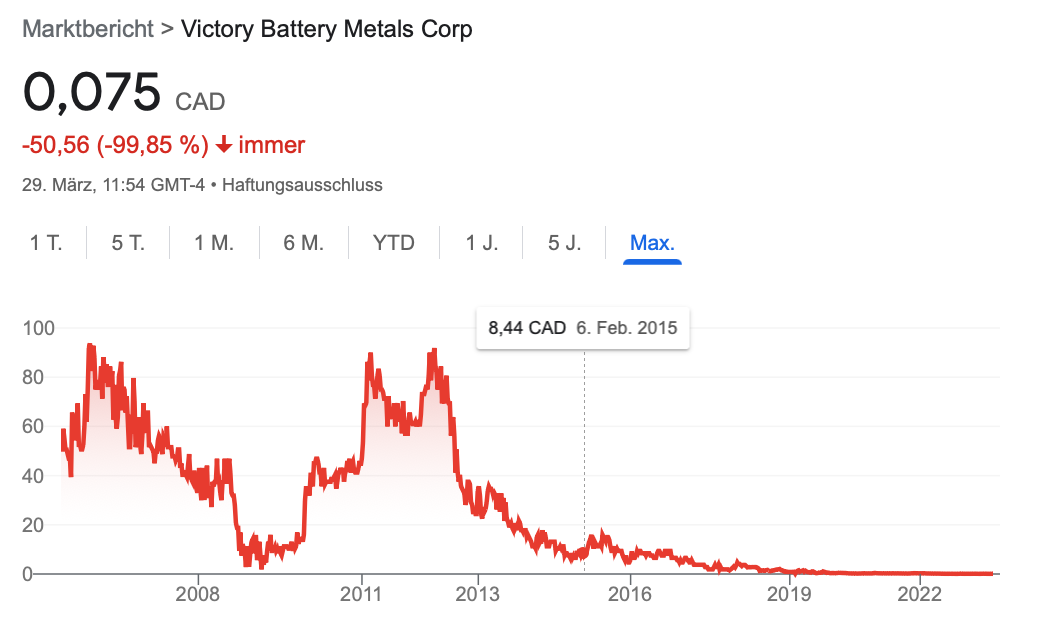Click the 2016 year on the timeline
The height and width of the screenshot is (627, 1054).
coord(630,594)
